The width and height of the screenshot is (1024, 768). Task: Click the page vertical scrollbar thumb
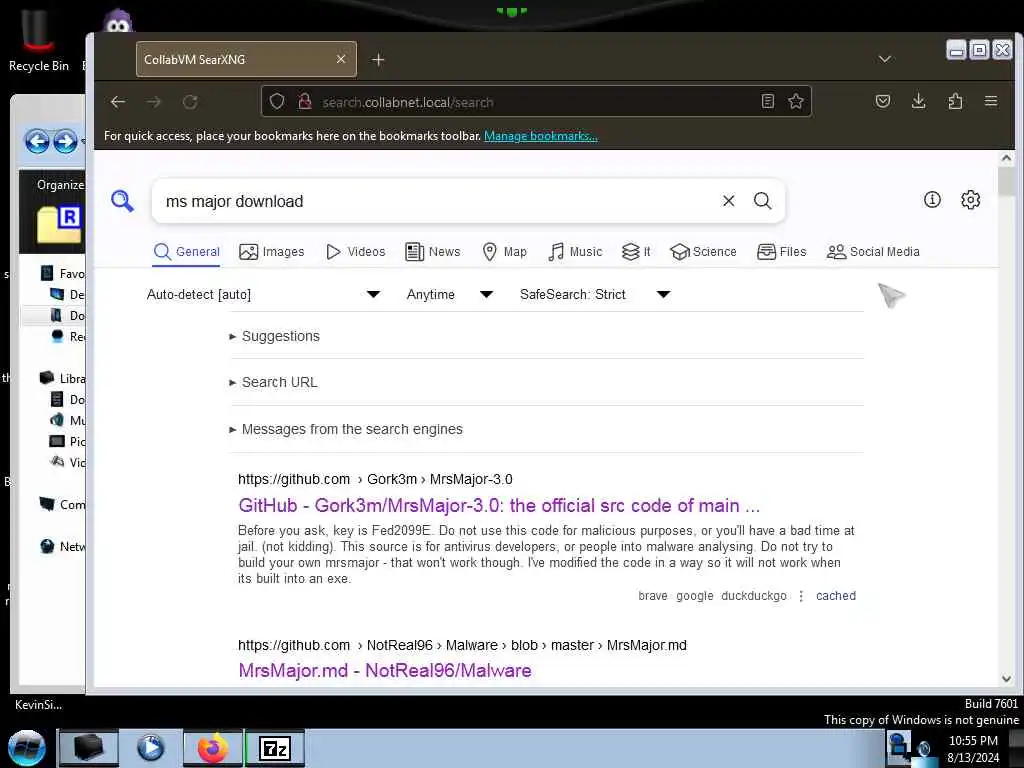pyautogui.click(x=1006, y=182)
